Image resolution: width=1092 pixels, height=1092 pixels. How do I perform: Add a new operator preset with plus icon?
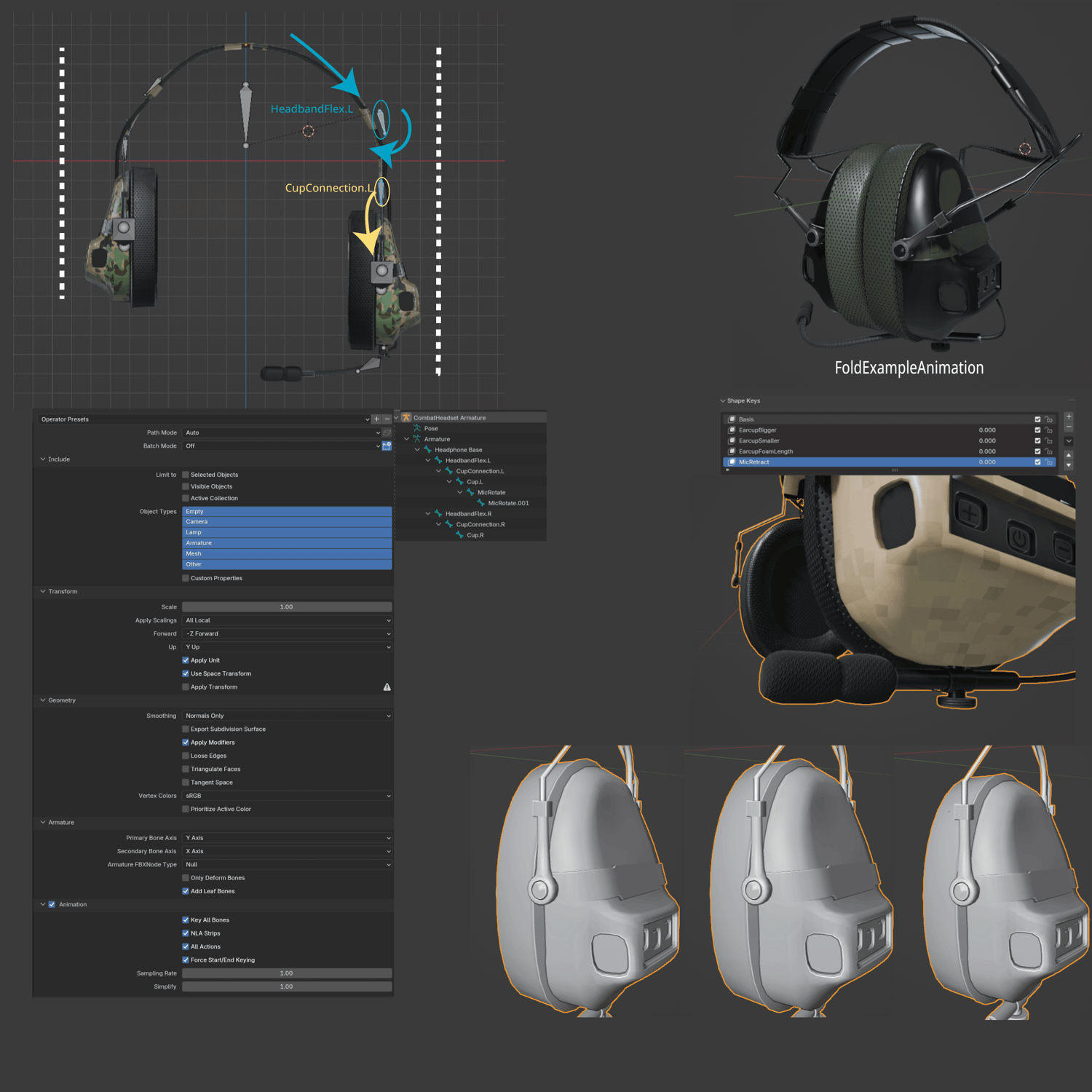pos(376,419)
